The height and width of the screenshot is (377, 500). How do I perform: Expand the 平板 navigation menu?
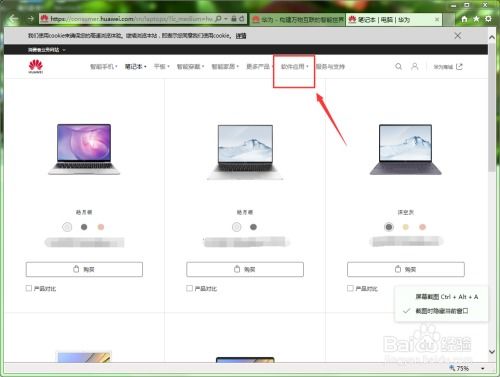coord(162,67)
